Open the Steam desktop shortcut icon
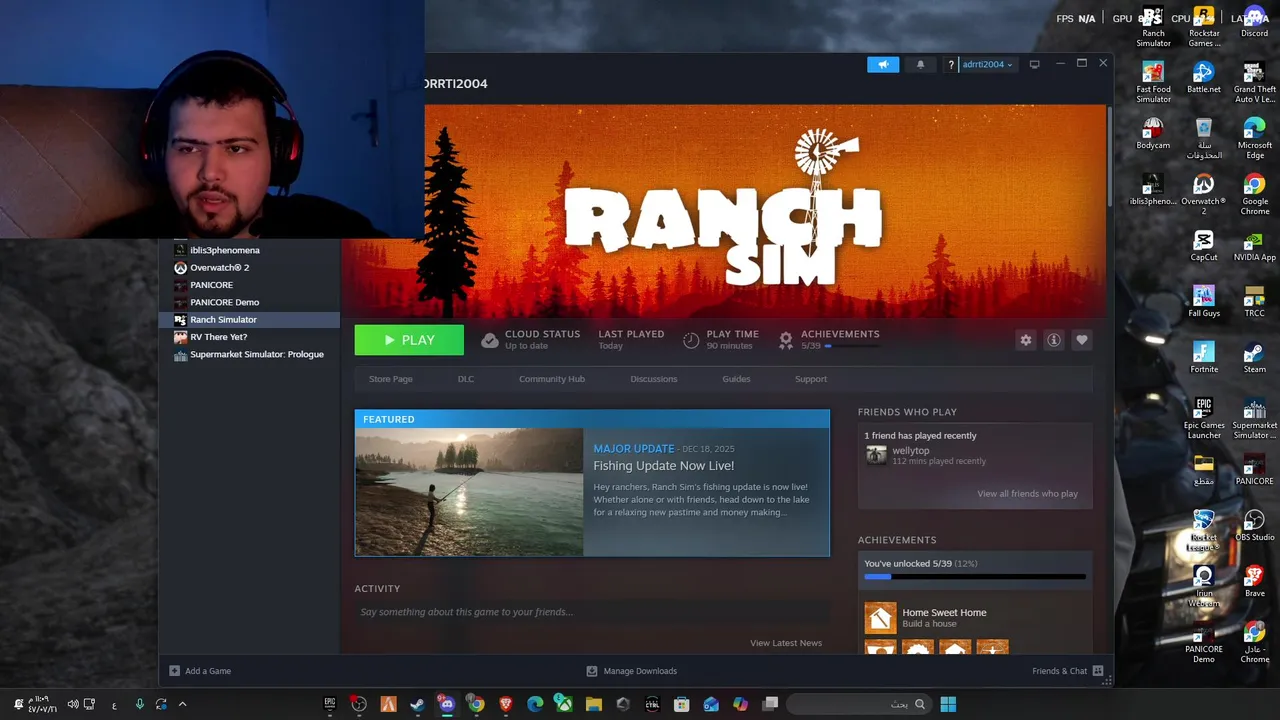 1254,358
